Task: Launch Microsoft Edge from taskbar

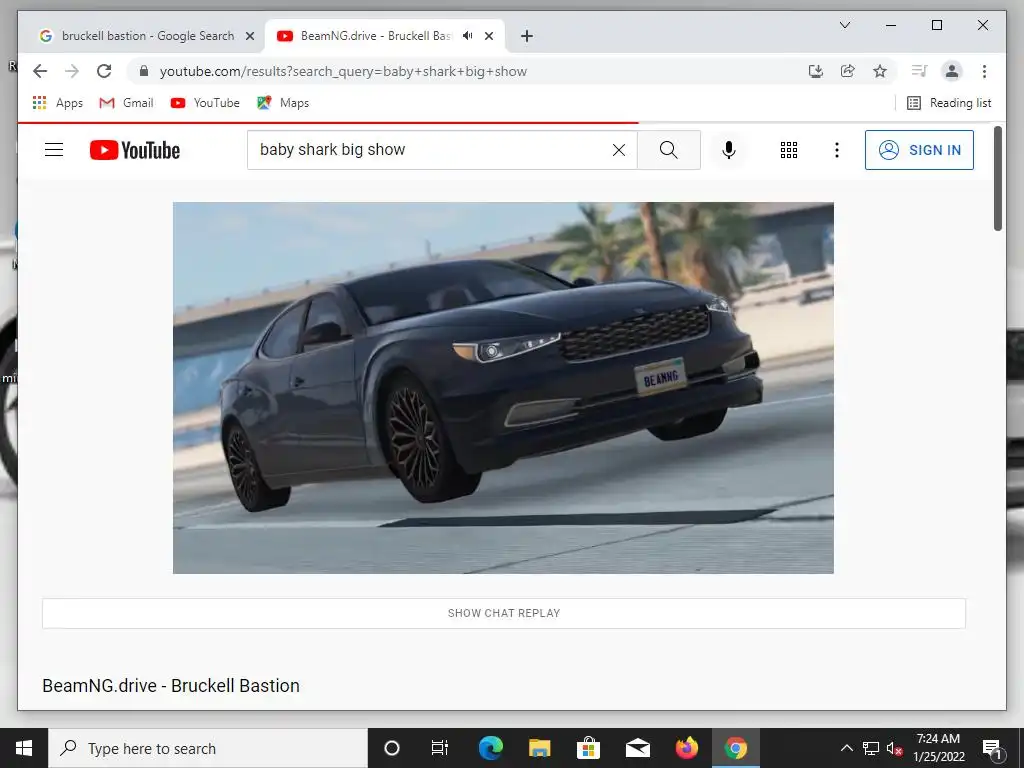Action: (x=490, y=748)
